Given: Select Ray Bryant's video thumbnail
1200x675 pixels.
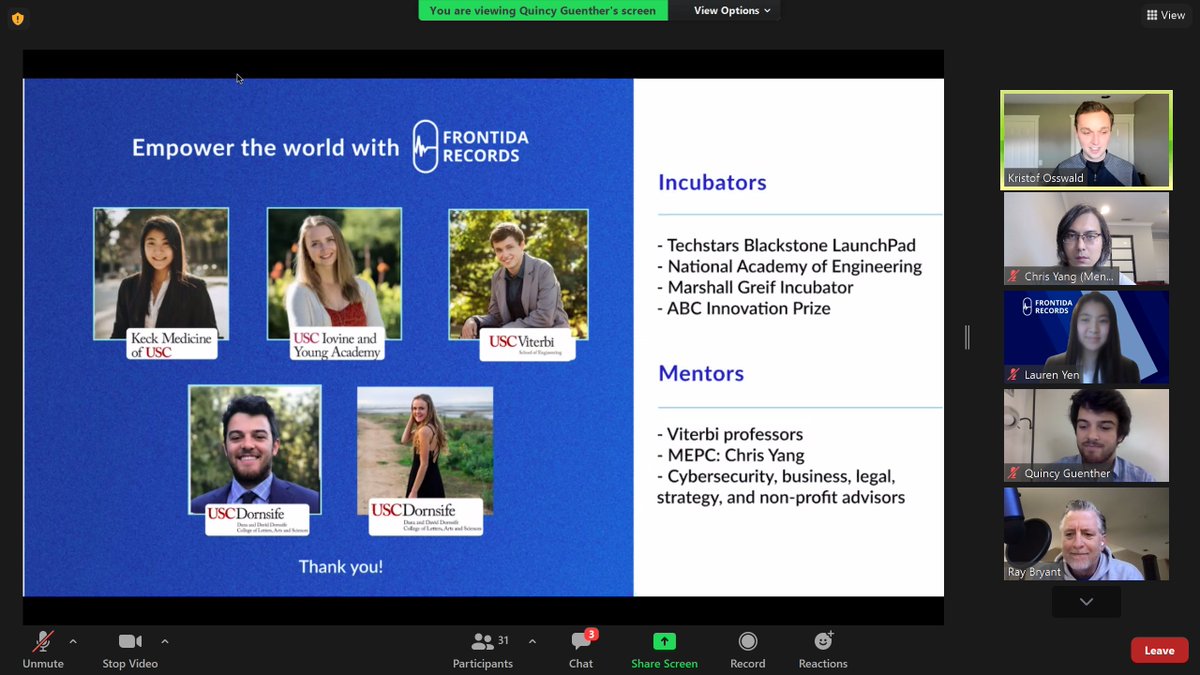Looking at the screenshot, I should click(1086, 534).
